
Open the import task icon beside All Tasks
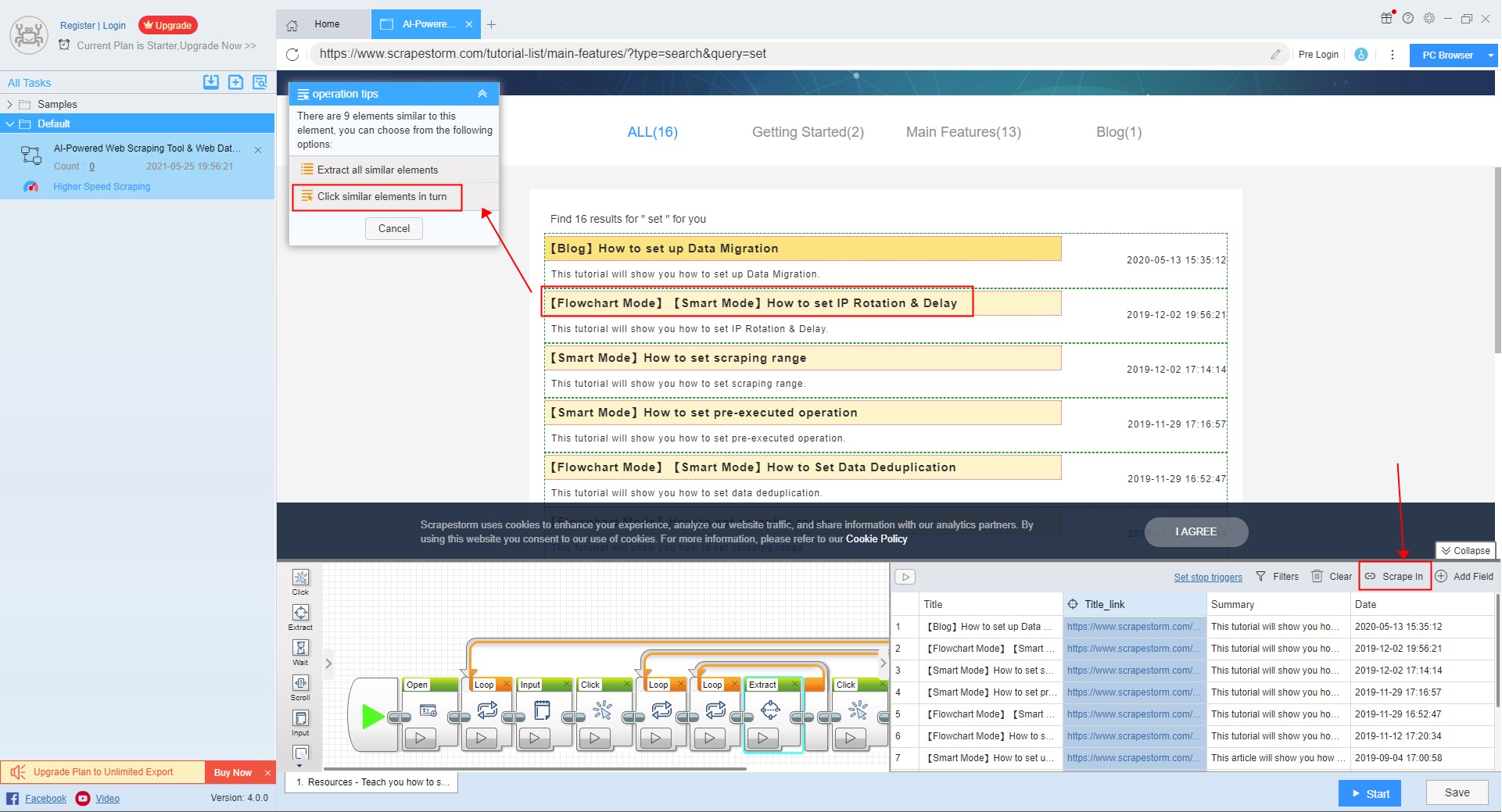pos(211,82)
